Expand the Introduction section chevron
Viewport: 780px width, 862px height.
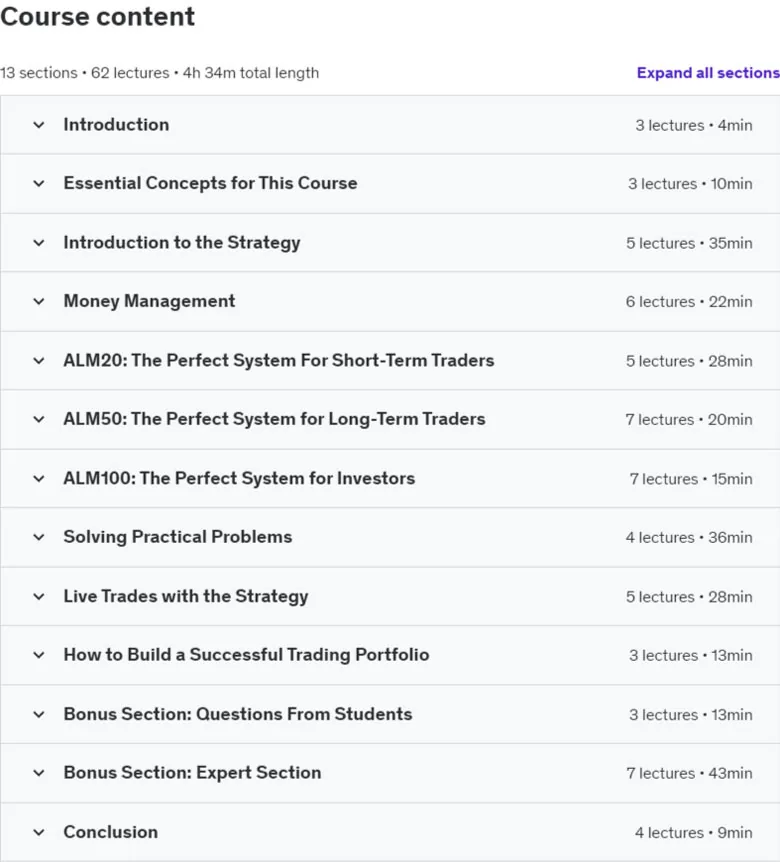pyautogui.click(x=38, y=125)
